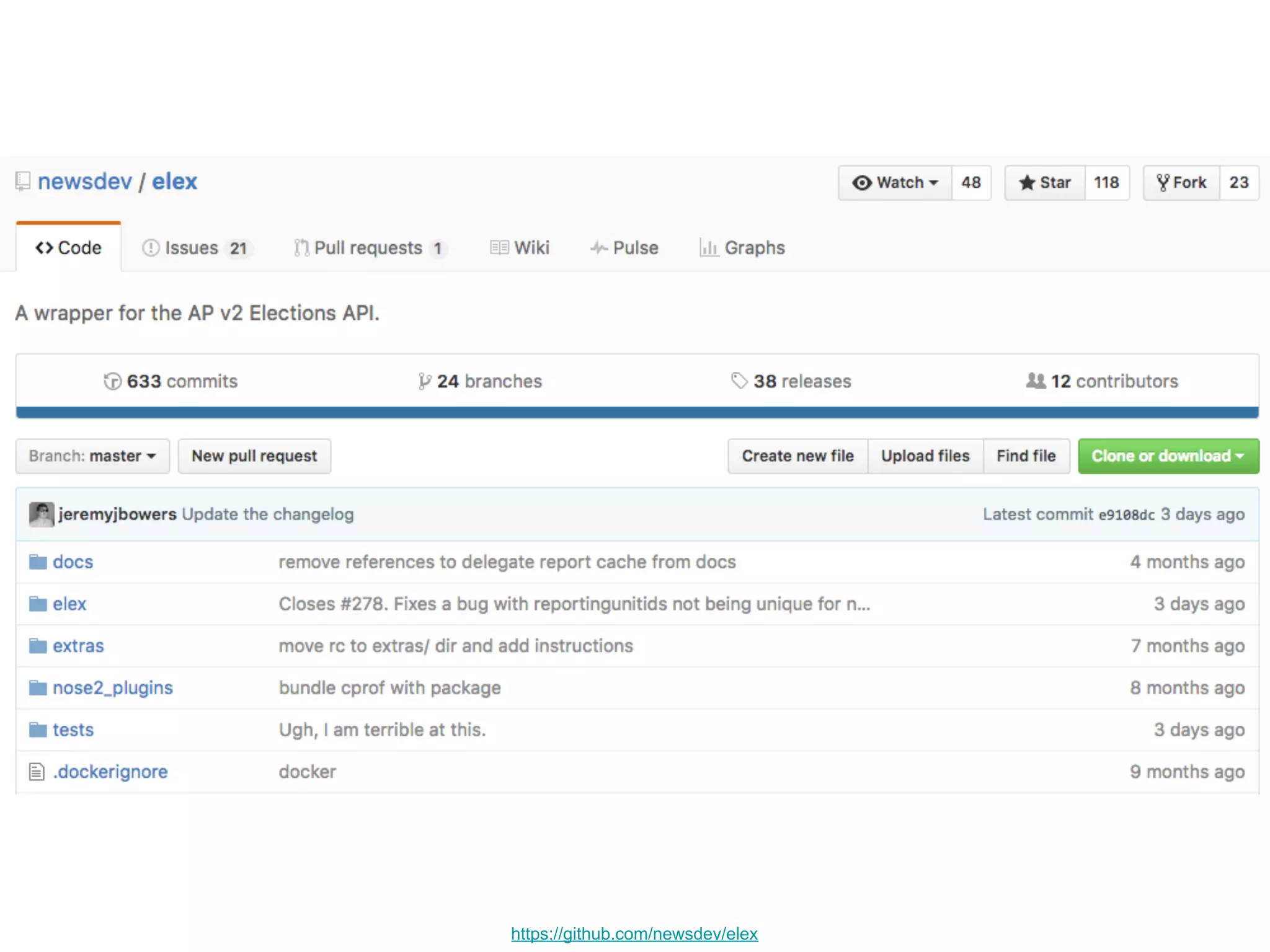Click the Fork icon
Image resolution: width=1270 pixels, height=952 pixels.
1163,183
